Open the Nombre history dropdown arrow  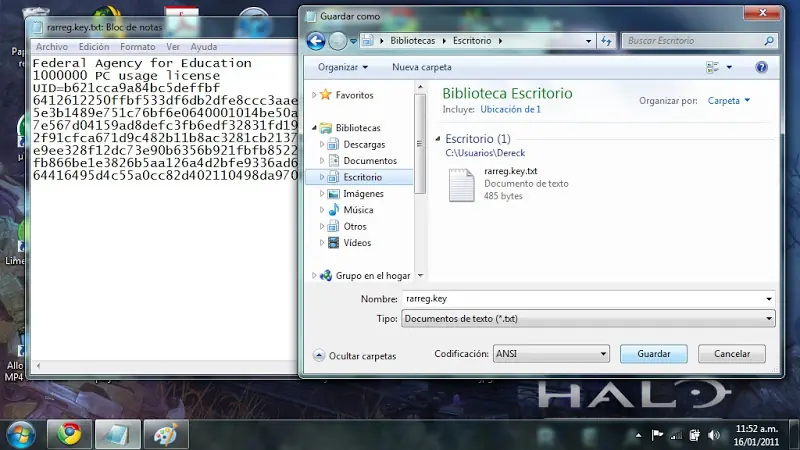769,299
